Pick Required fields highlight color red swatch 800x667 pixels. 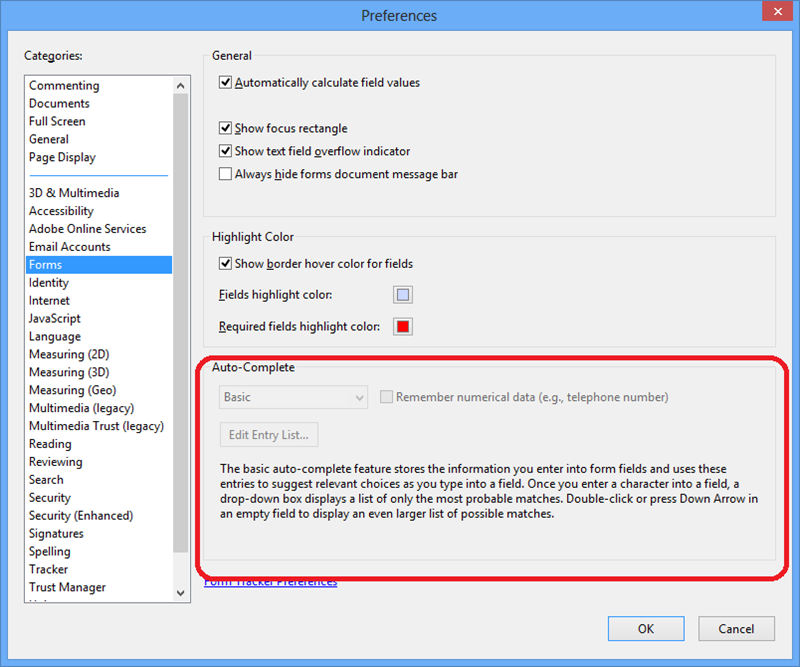pos(402,327)
